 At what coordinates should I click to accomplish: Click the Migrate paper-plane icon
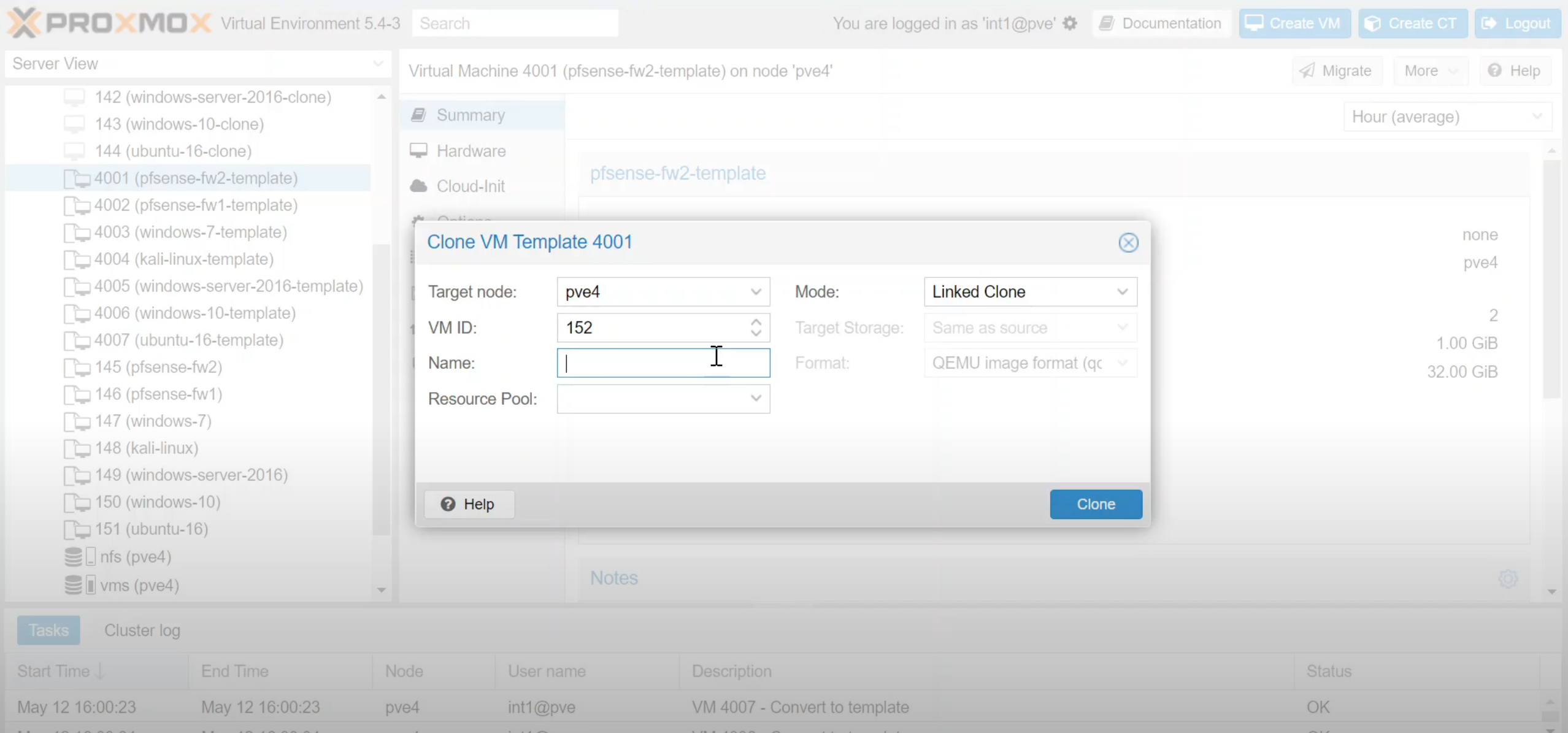coord(1307,71)
